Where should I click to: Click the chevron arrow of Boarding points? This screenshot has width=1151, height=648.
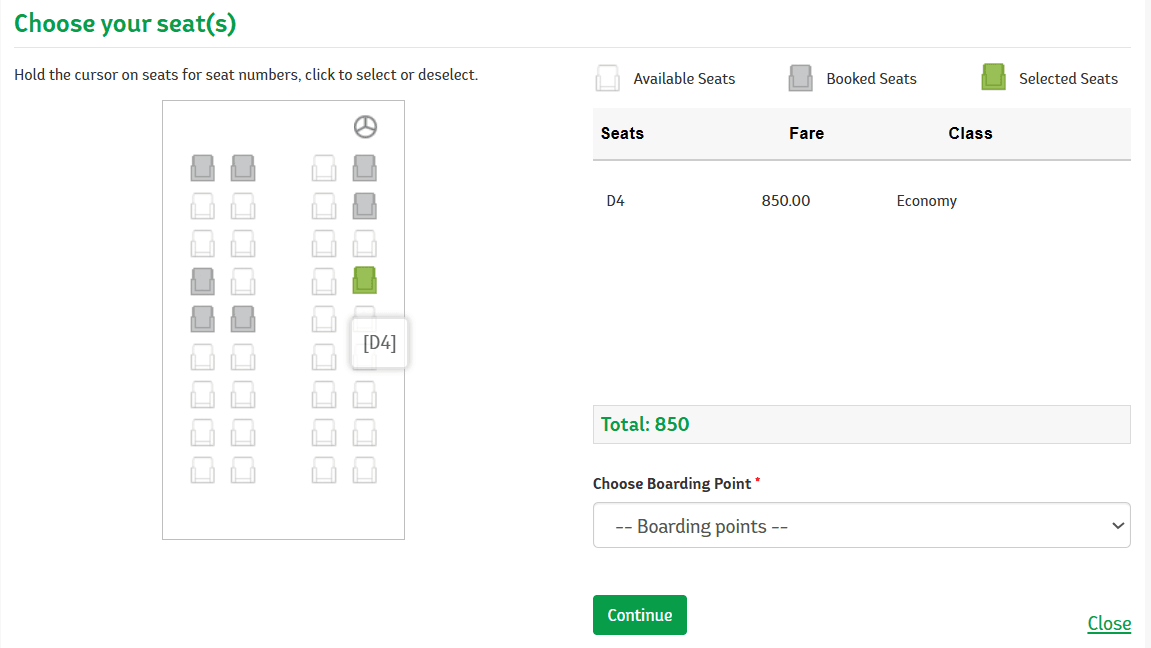click(x=1117, y=525)
